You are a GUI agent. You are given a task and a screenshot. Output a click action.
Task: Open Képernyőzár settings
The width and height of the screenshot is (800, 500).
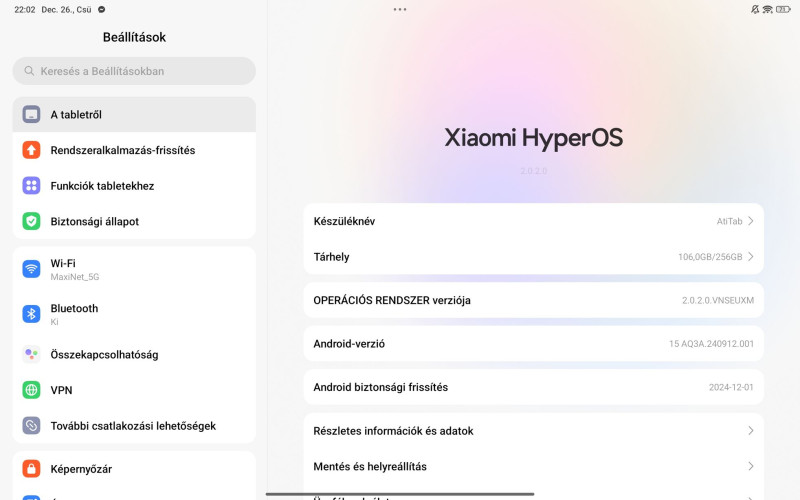click(x=134, y=468)
